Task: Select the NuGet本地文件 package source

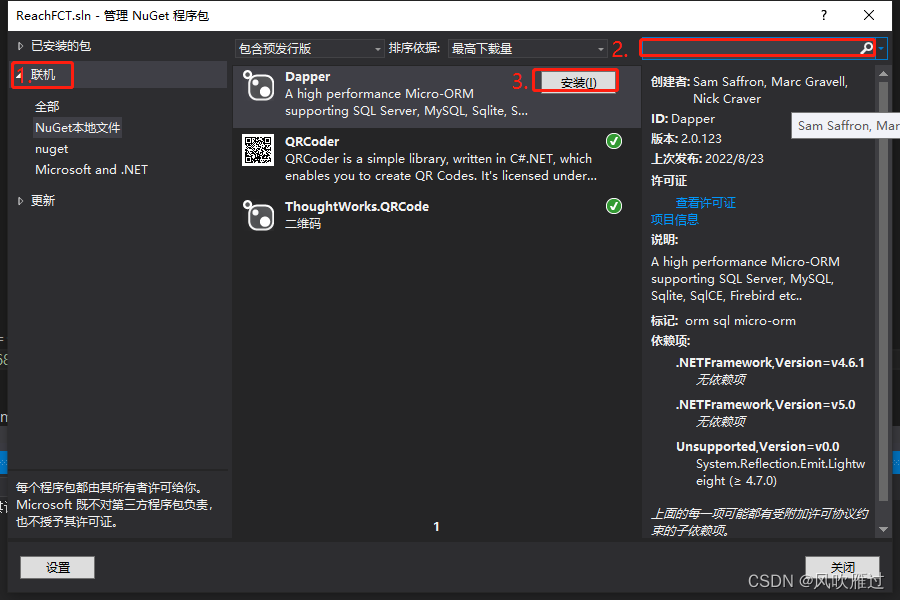Action: [x=77, y=127]
